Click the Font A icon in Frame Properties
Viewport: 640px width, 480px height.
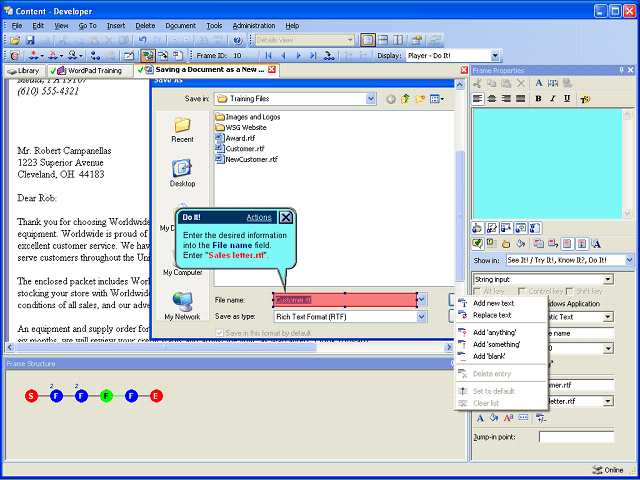[538, 83]
